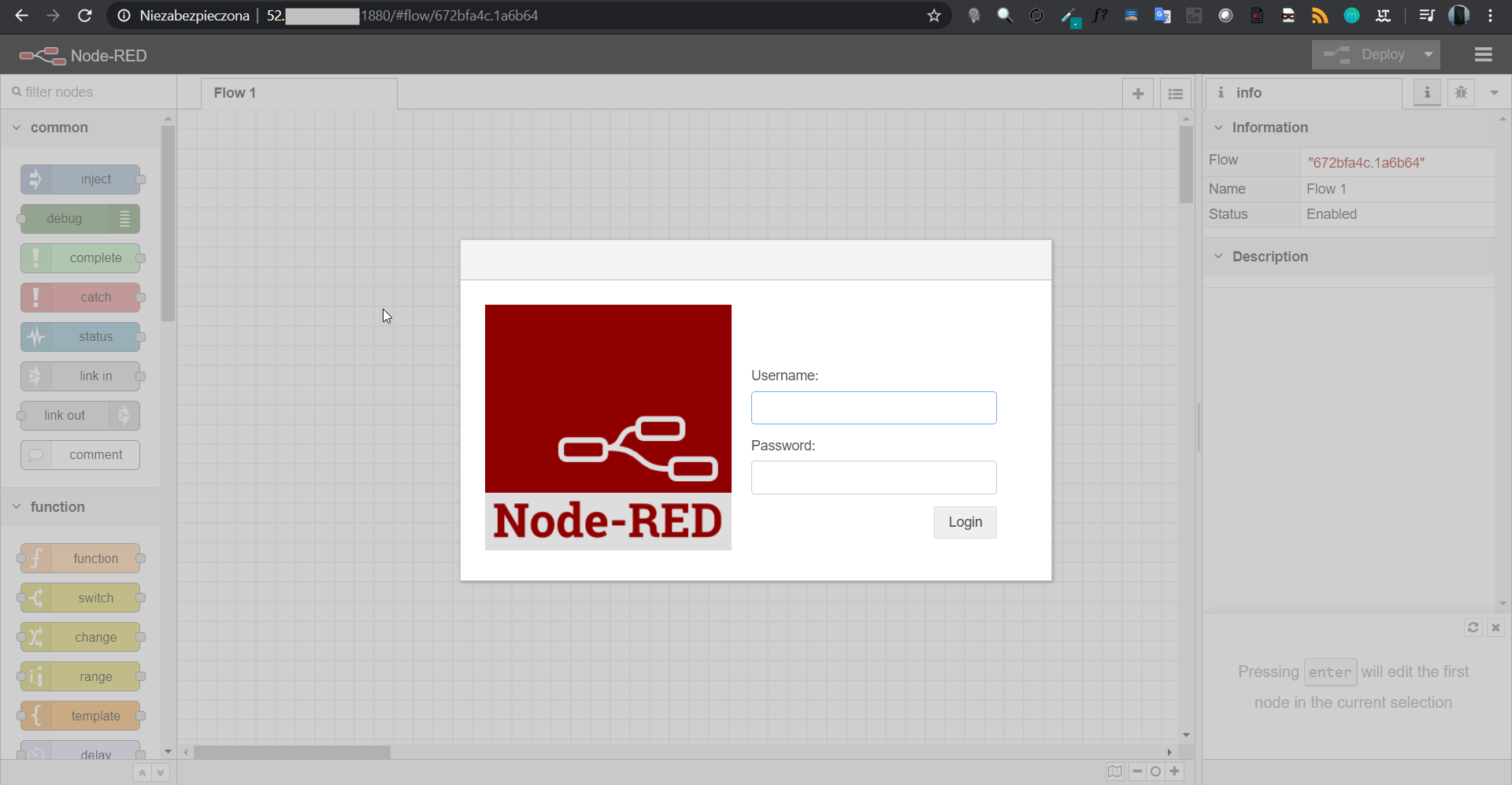Image resolution: width=1512 pixels, height=785 pixels.
Task: Click the flow ID value "672bfa4c.1a6b64"
Action: pos(1366,163)
